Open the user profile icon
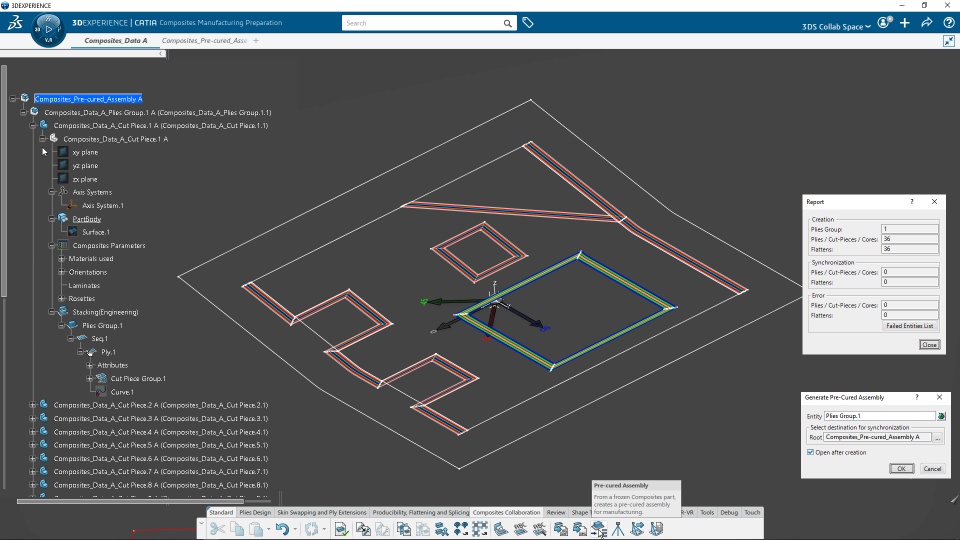The height and width of the screenshot is (540, 960). pyautogui.click(x=884, y=23)
